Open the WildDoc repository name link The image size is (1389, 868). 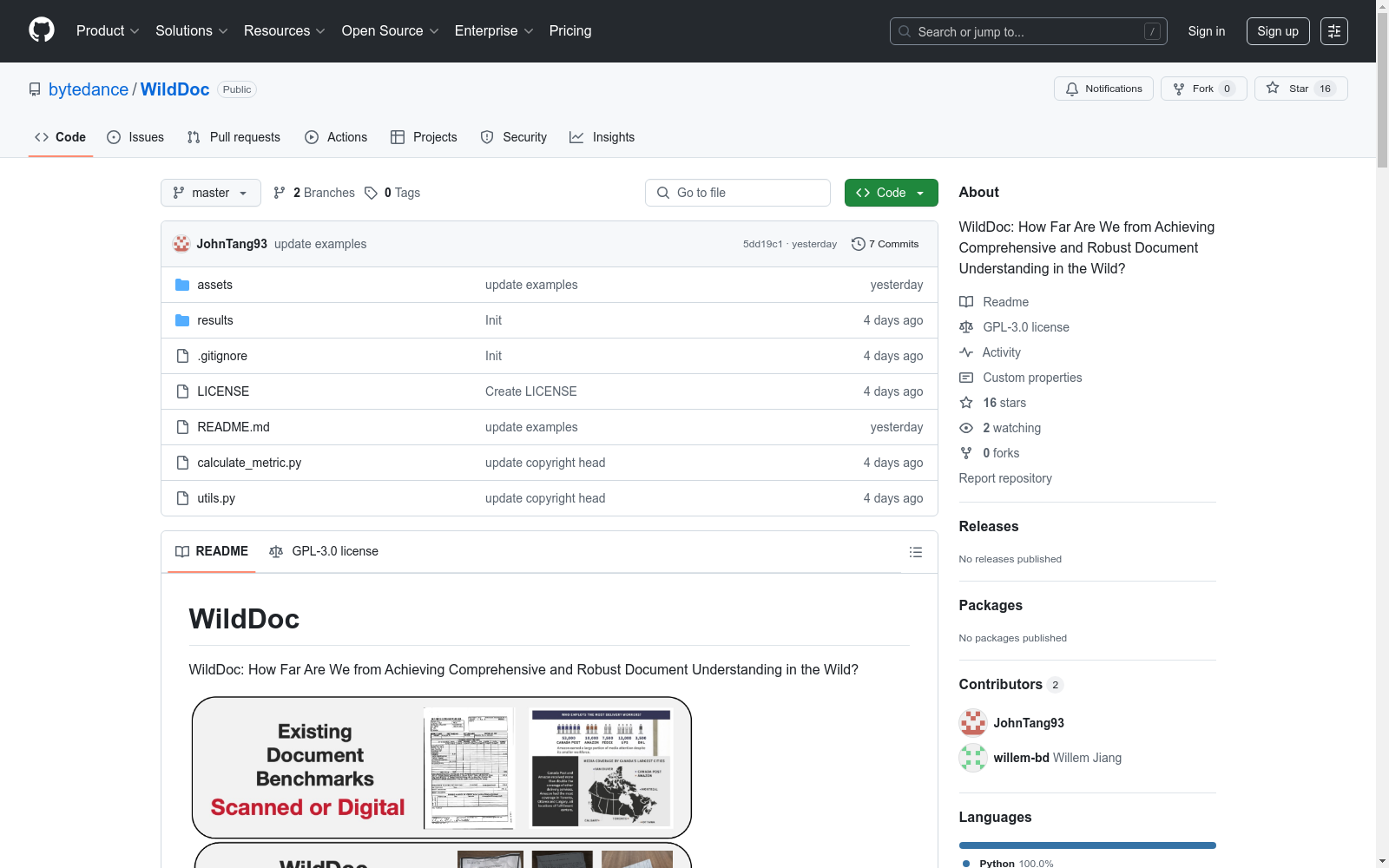(x=174, y=89)
